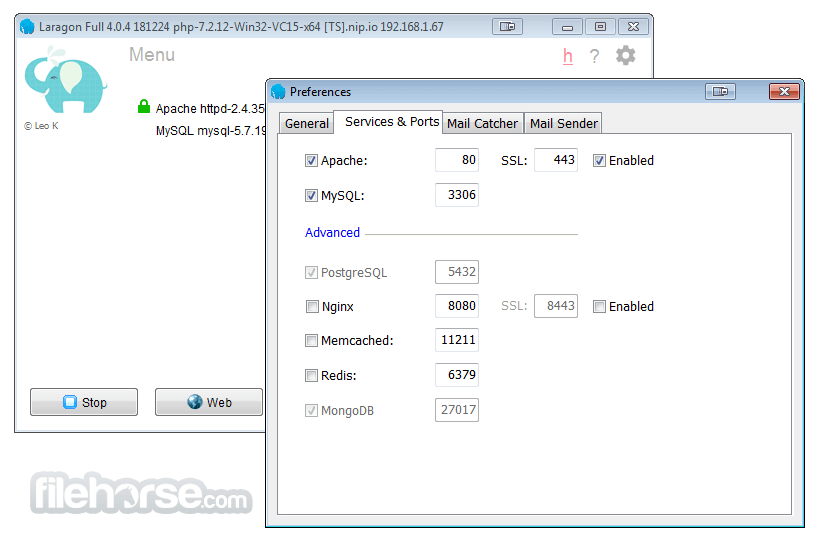Toggle compact mode button in Laragon title bar
Viewport: 820px width, 544px height.
pyautogui.click(x=507, y=26)
